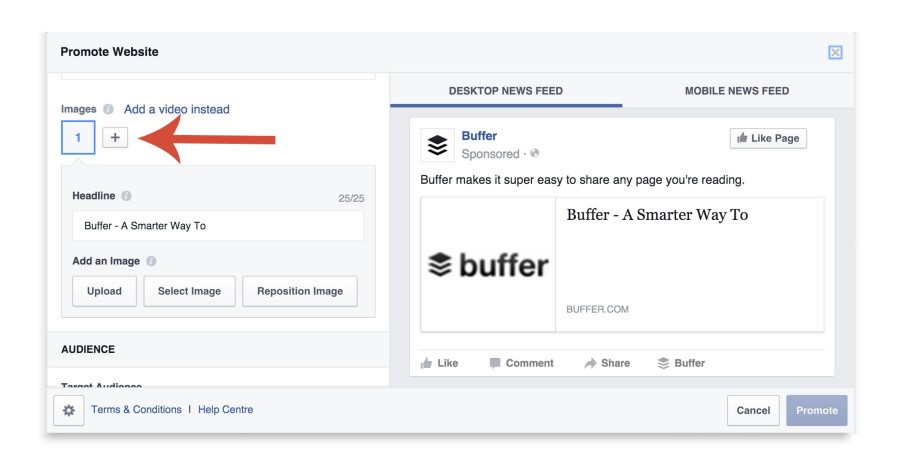Click the Add a video instead link

(177, 109)
